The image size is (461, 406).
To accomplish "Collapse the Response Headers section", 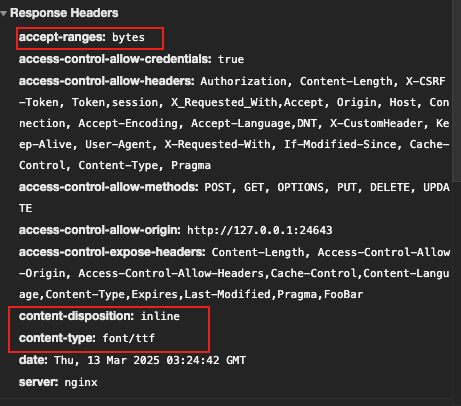I will coord(4,13).
